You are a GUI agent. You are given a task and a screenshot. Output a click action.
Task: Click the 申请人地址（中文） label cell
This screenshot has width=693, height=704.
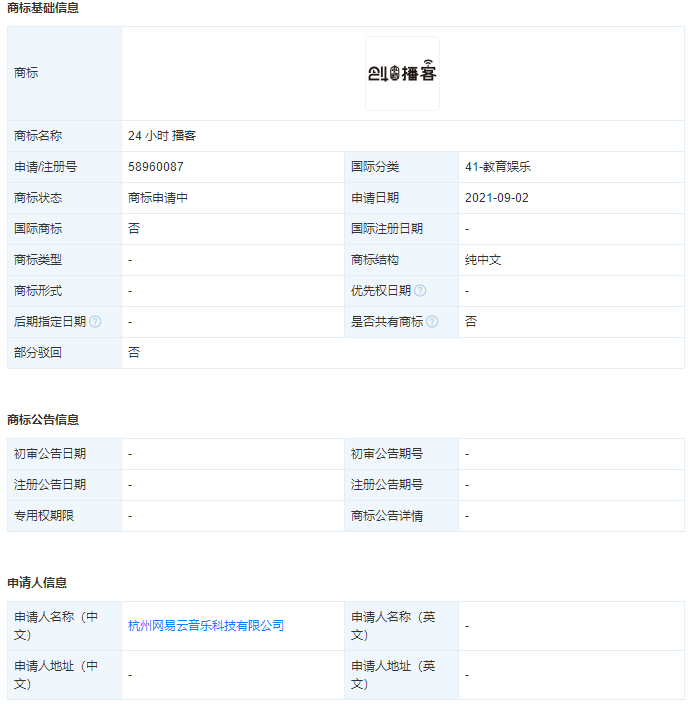click(x=64, y=675)
